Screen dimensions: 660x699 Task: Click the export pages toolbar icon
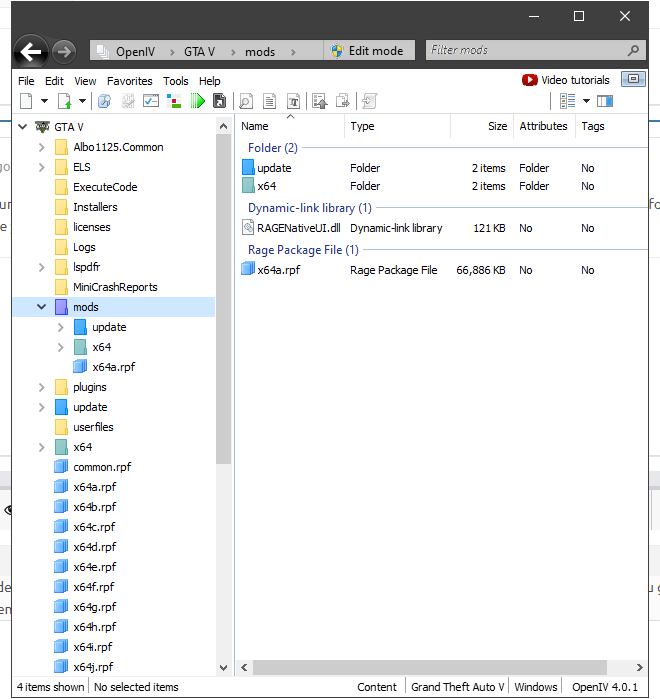pyautogui.click(x=343, y=101)
